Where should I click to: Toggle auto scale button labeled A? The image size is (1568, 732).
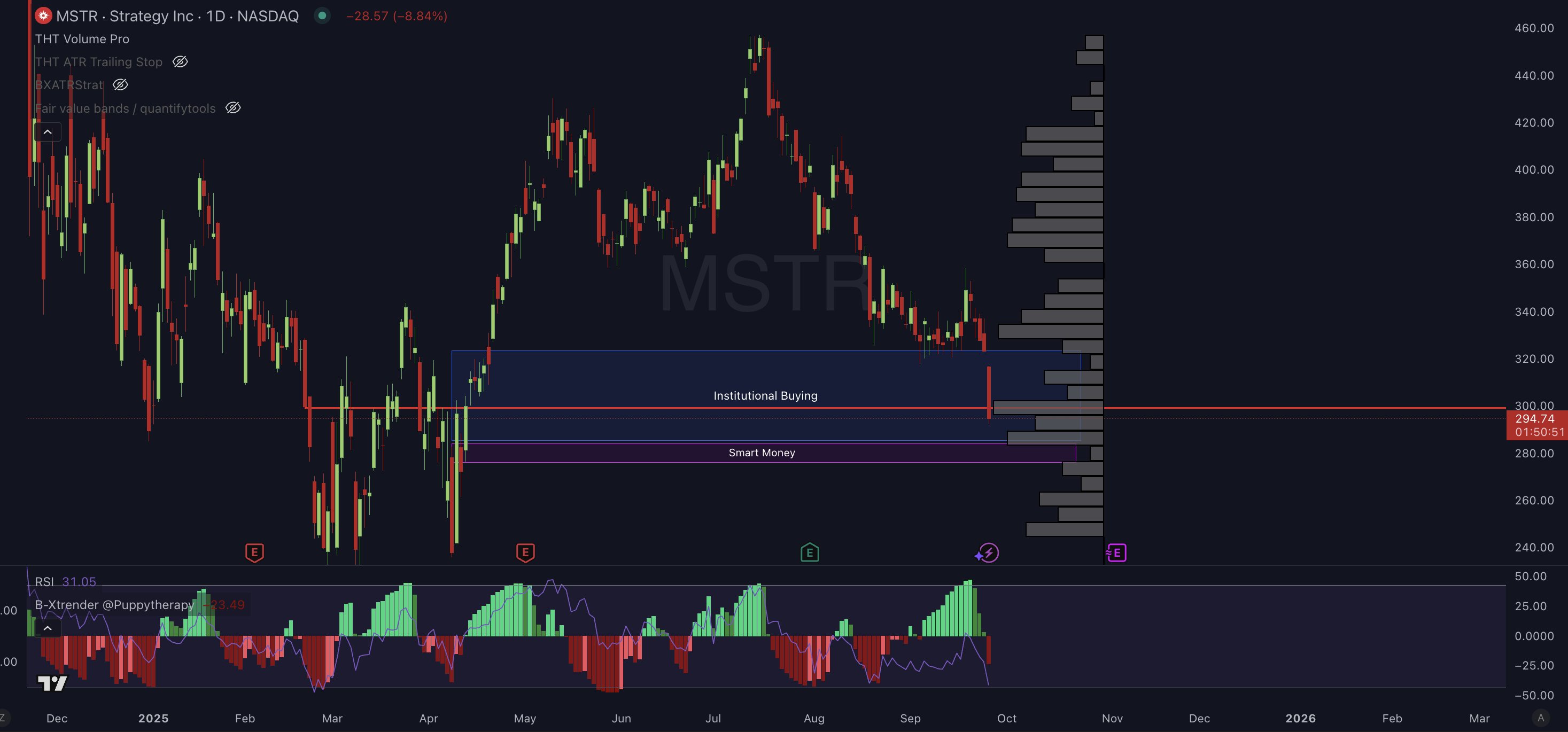point(1541,718)
